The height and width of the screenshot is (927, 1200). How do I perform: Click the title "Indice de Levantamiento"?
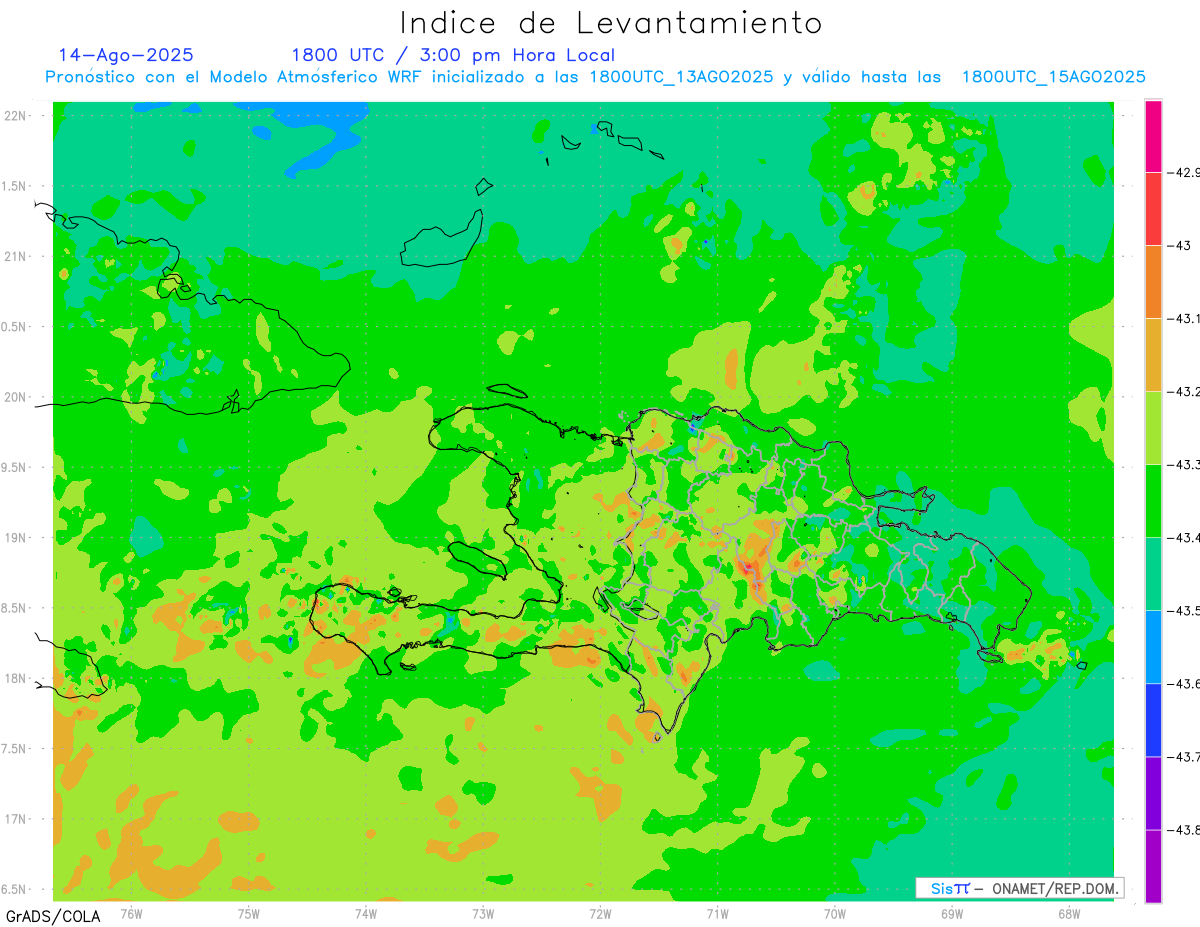[611, 22]
